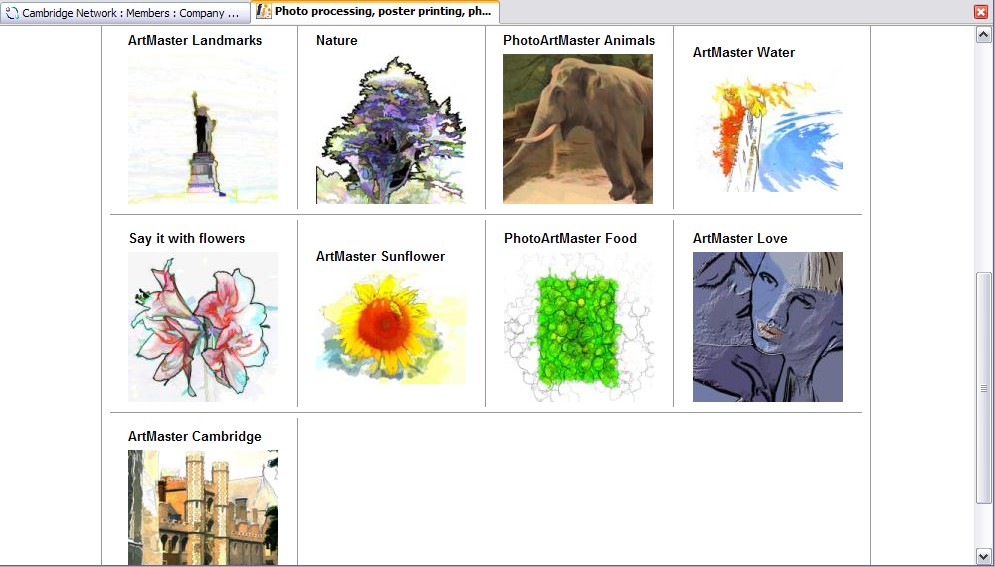The width and height of the screenshot is (995, 567).
Task: Click the elephant thumbnail image
Action: pyautogui.click(x=578, y=129)
